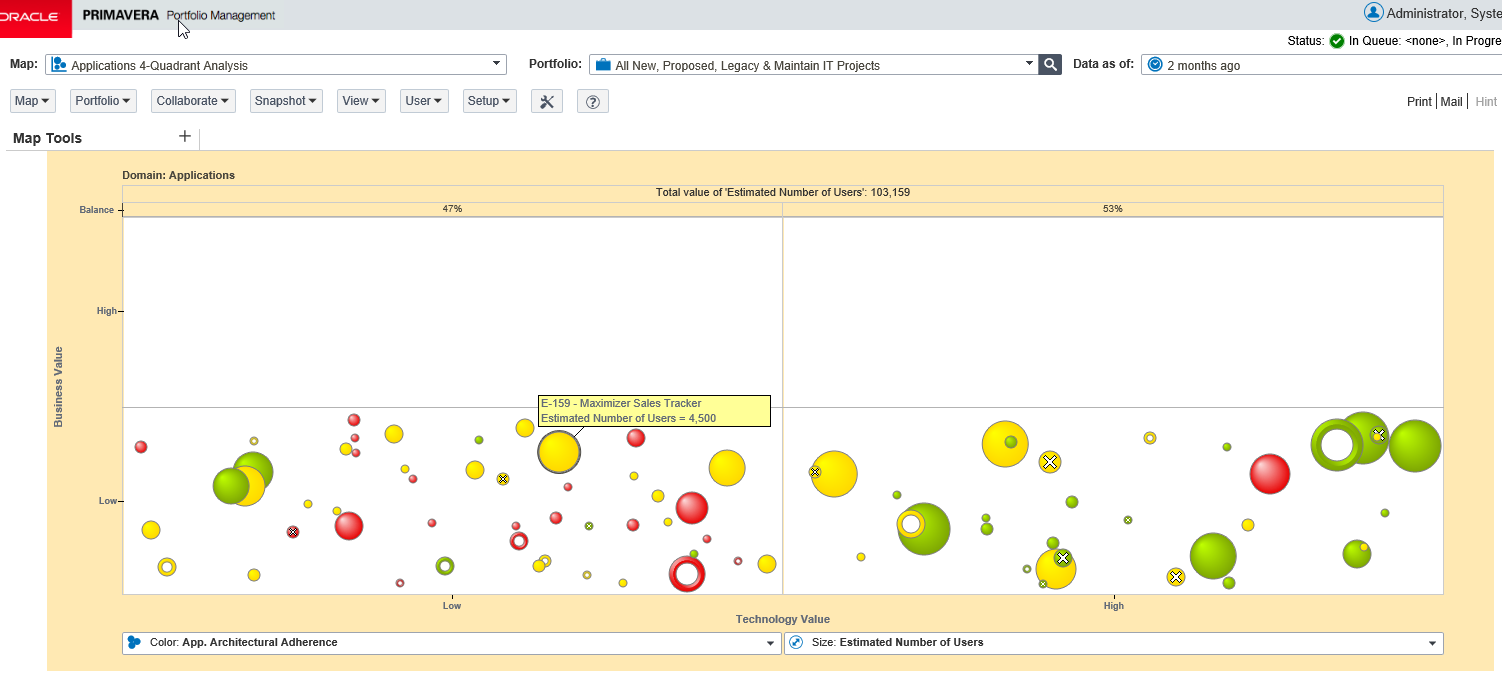This screenshot has width=1502, height=689.
Task: Click the map icon beside Applications 4-Quadrant Analysis
Action: click(58, 64)
